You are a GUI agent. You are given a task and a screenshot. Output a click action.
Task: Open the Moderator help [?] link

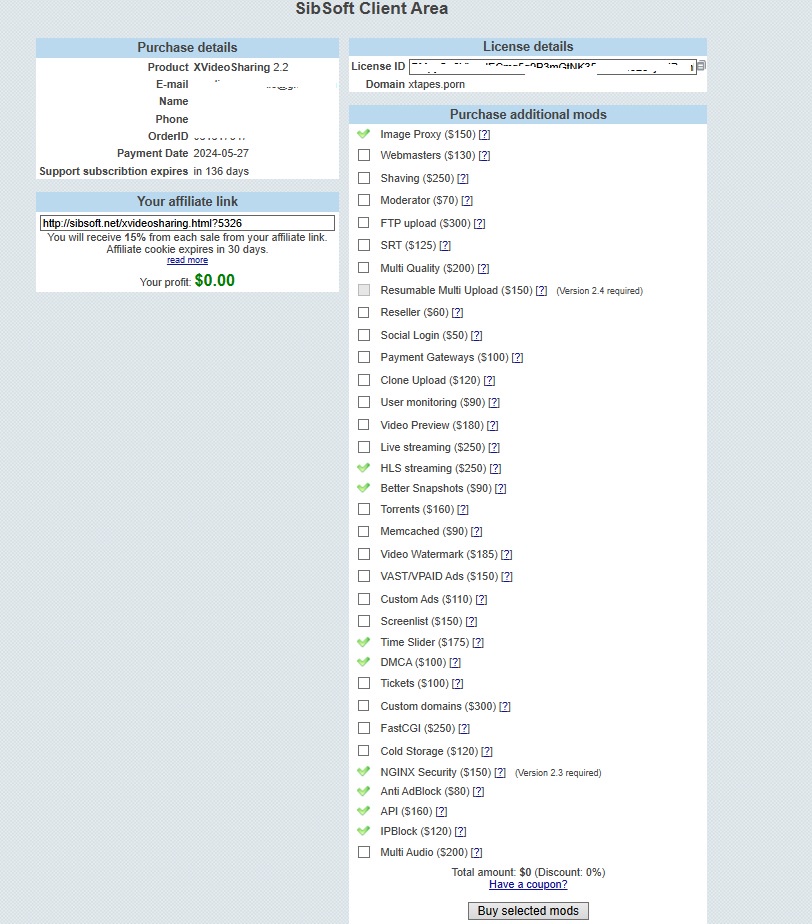(x=467, y=201)
